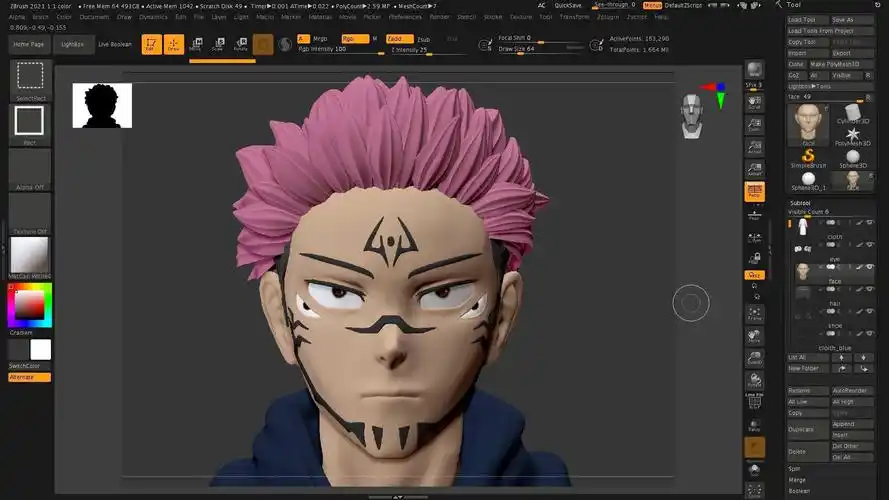Select the Cylinder3D tool
The height and width of the screenshot is (500, 889).
coord(853,115)
